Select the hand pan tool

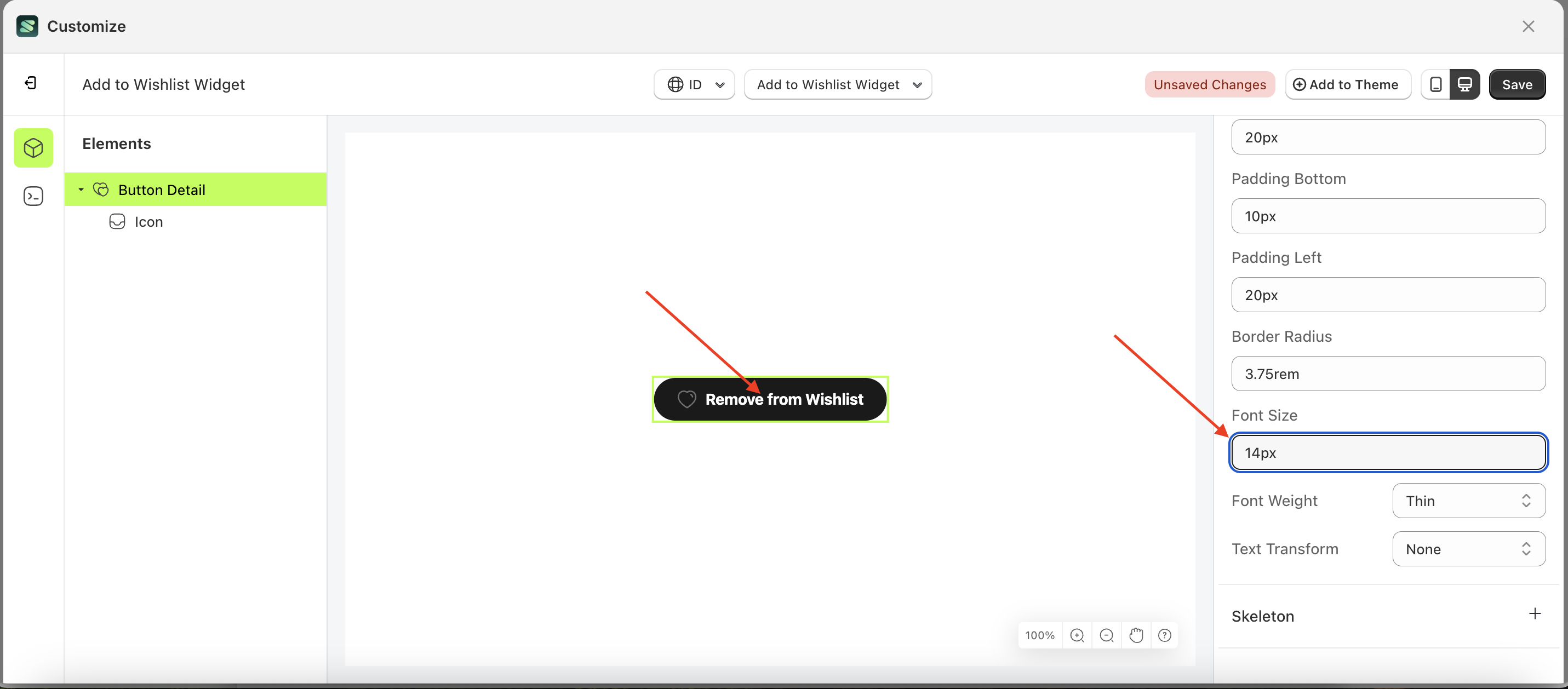1136,635
